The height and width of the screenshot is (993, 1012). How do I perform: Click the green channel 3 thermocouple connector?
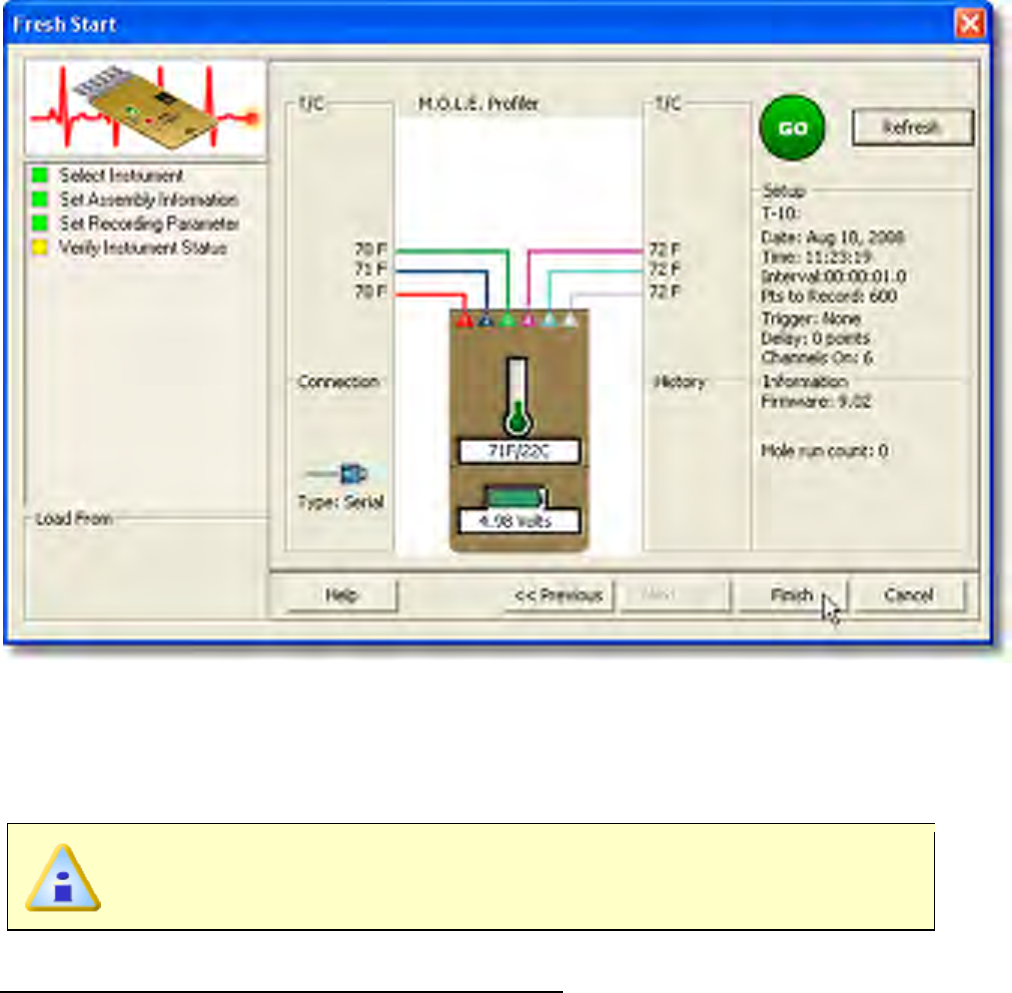tap(508, 320)
